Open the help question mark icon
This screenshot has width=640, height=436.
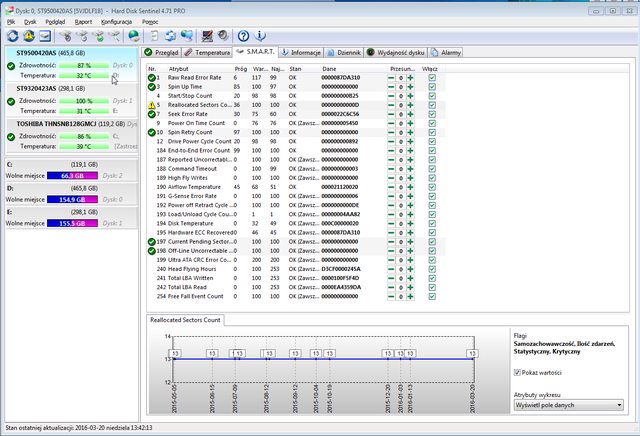coord(243,36)
